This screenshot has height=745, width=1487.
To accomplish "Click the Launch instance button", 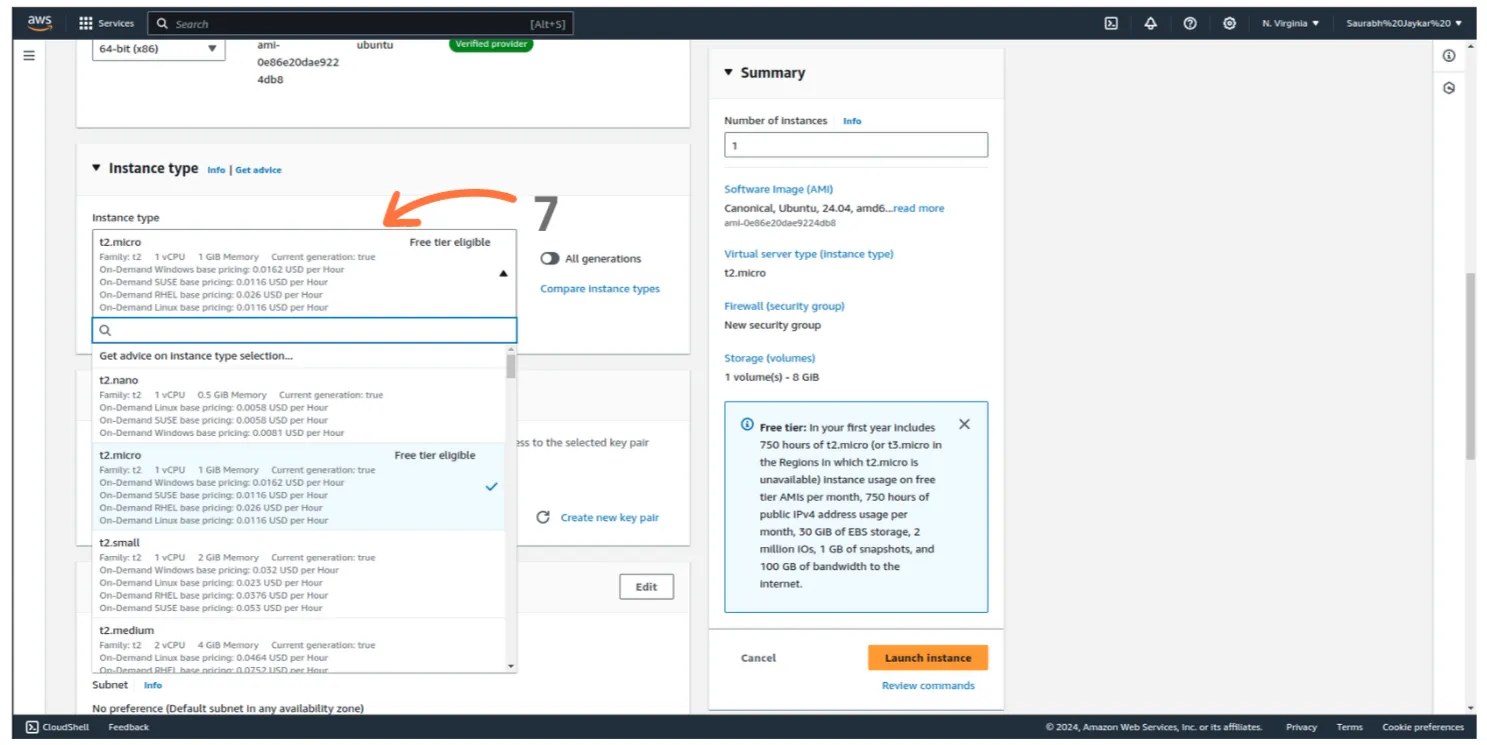I will click(x=928, y=657).
